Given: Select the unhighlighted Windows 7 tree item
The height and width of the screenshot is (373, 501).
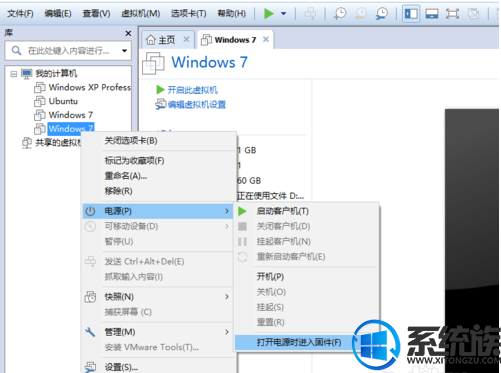Looking at the screenshot, I should click(71, 115).
